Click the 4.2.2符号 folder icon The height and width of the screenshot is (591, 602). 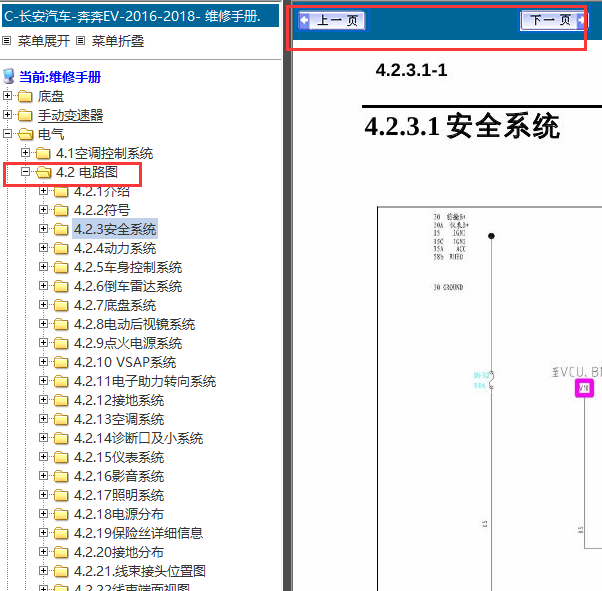pos(61,210)
